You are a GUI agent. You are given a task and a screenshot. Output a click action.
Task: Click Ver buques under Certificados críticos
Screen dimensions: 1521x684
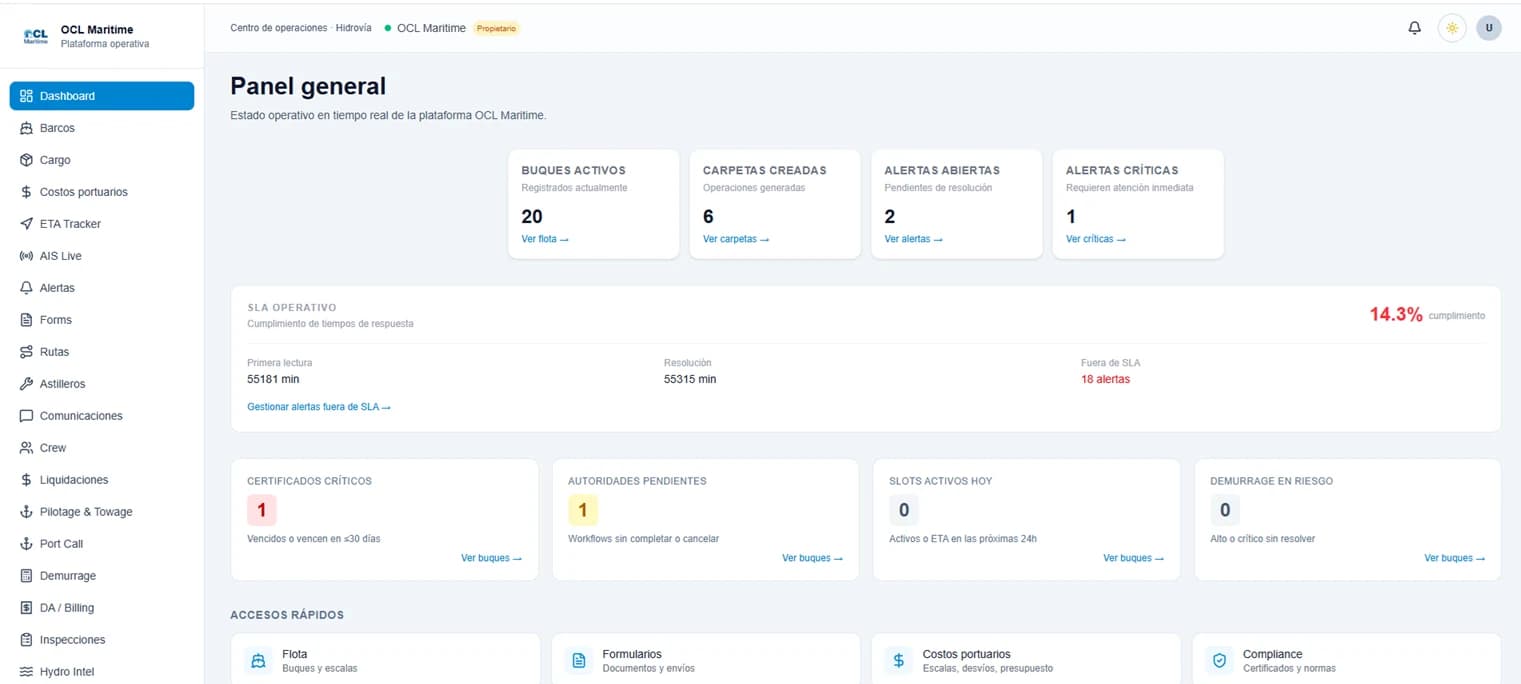[x=491, y=558]
